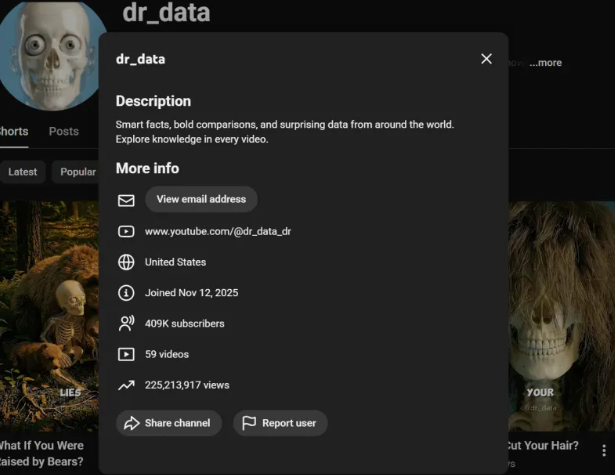Viewport: 615px width, 475px height.
Task: Expand channel description with ...more
Action: click(x=546, y=63)
